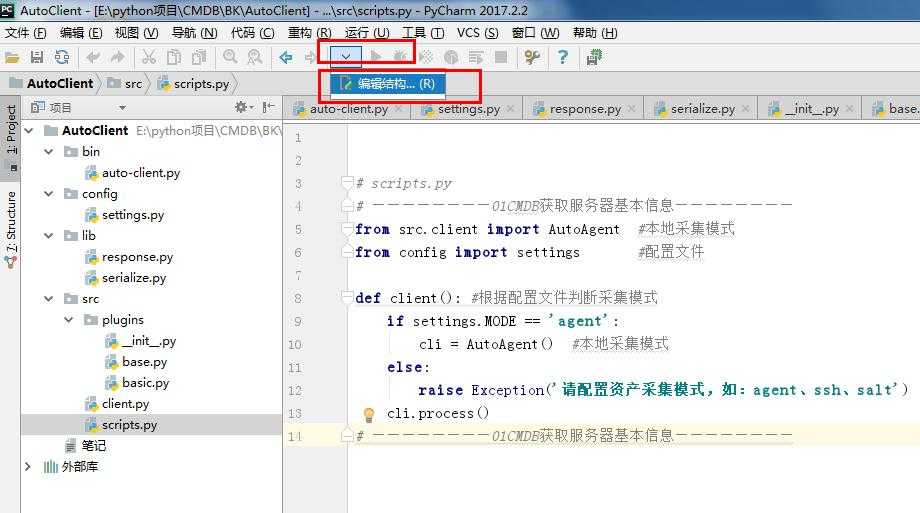Click the yellow lightbulb intention icon
Viewport: 920px width, 513px height.
(368, 415)
